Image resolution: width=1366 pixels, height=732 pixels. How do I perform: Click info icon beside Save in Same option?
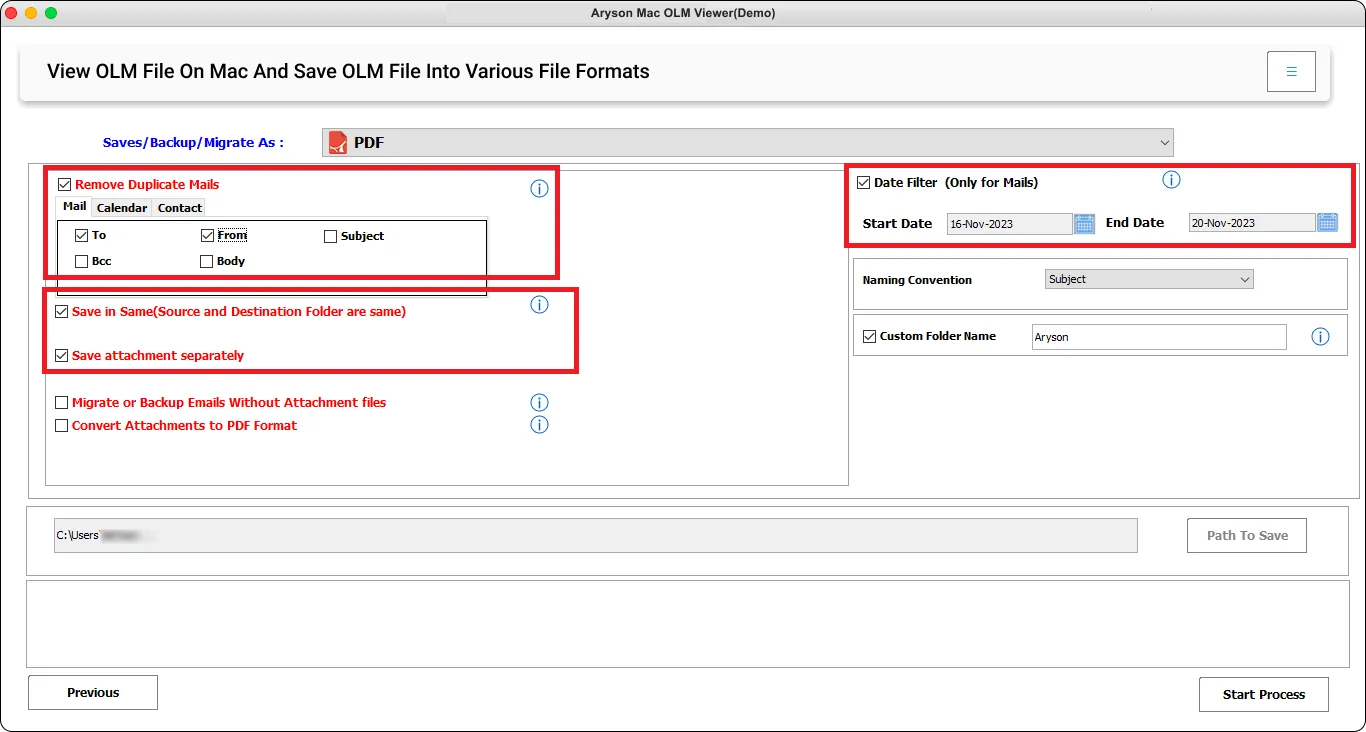[x=539, y=305]
